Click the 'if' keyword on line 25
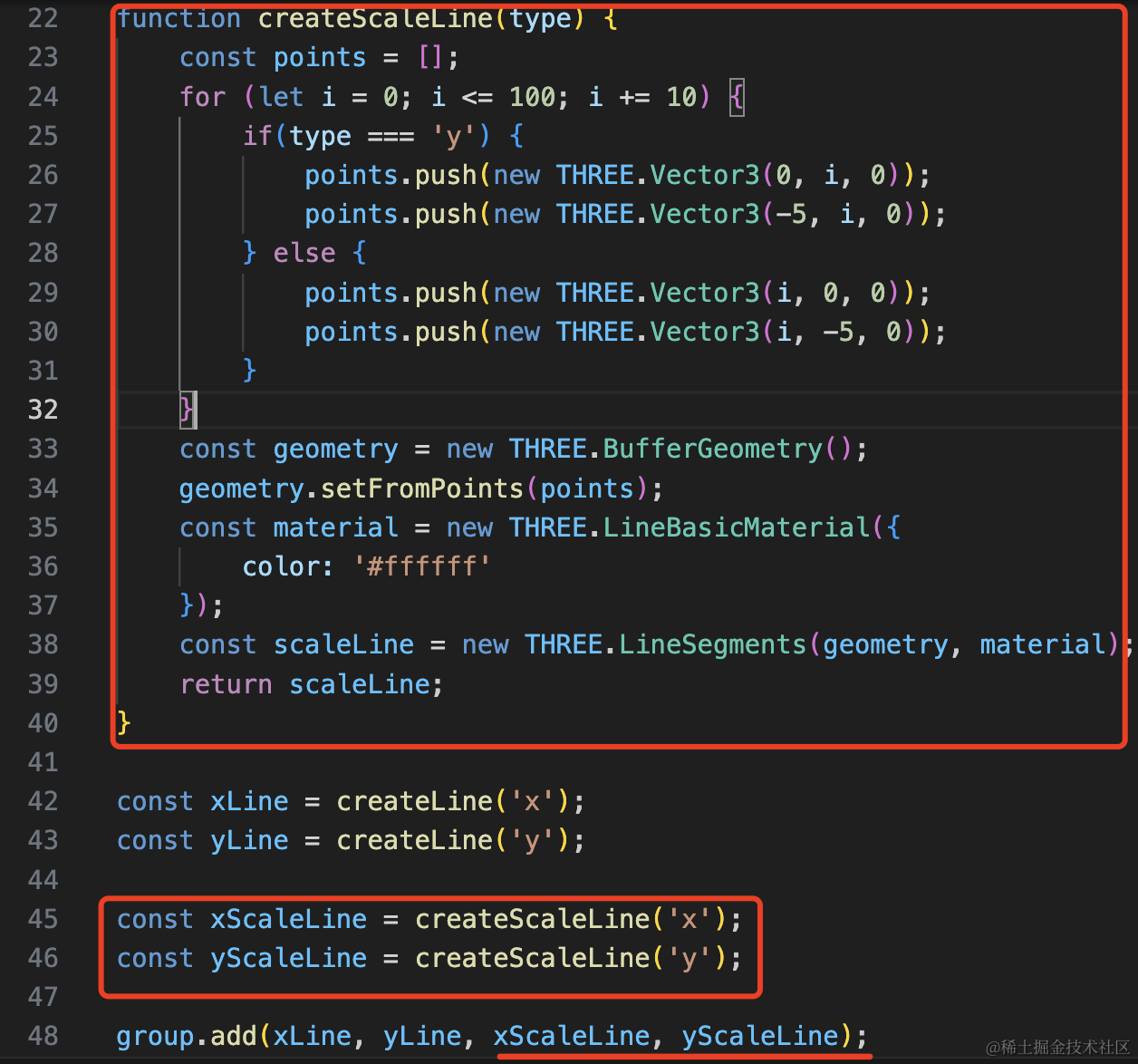This screenshot has height=1064, width=1138. (x=258, y=136)
